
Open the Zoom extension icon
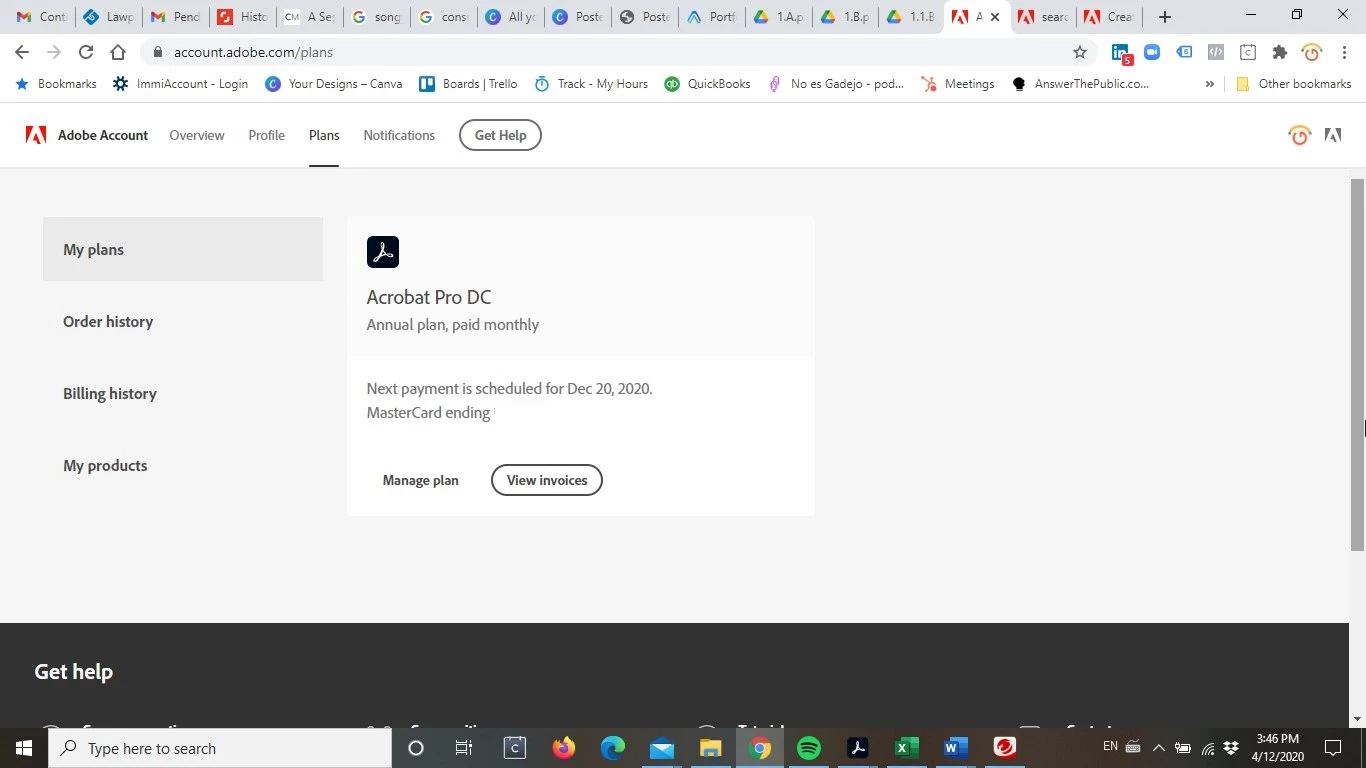[x=1152, y=52]
